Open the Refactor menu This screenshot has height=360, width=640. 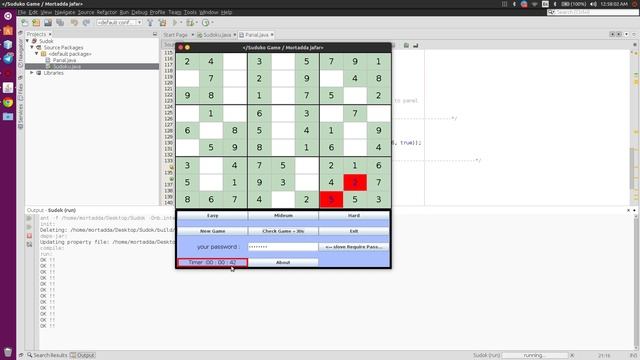(107, 12)
